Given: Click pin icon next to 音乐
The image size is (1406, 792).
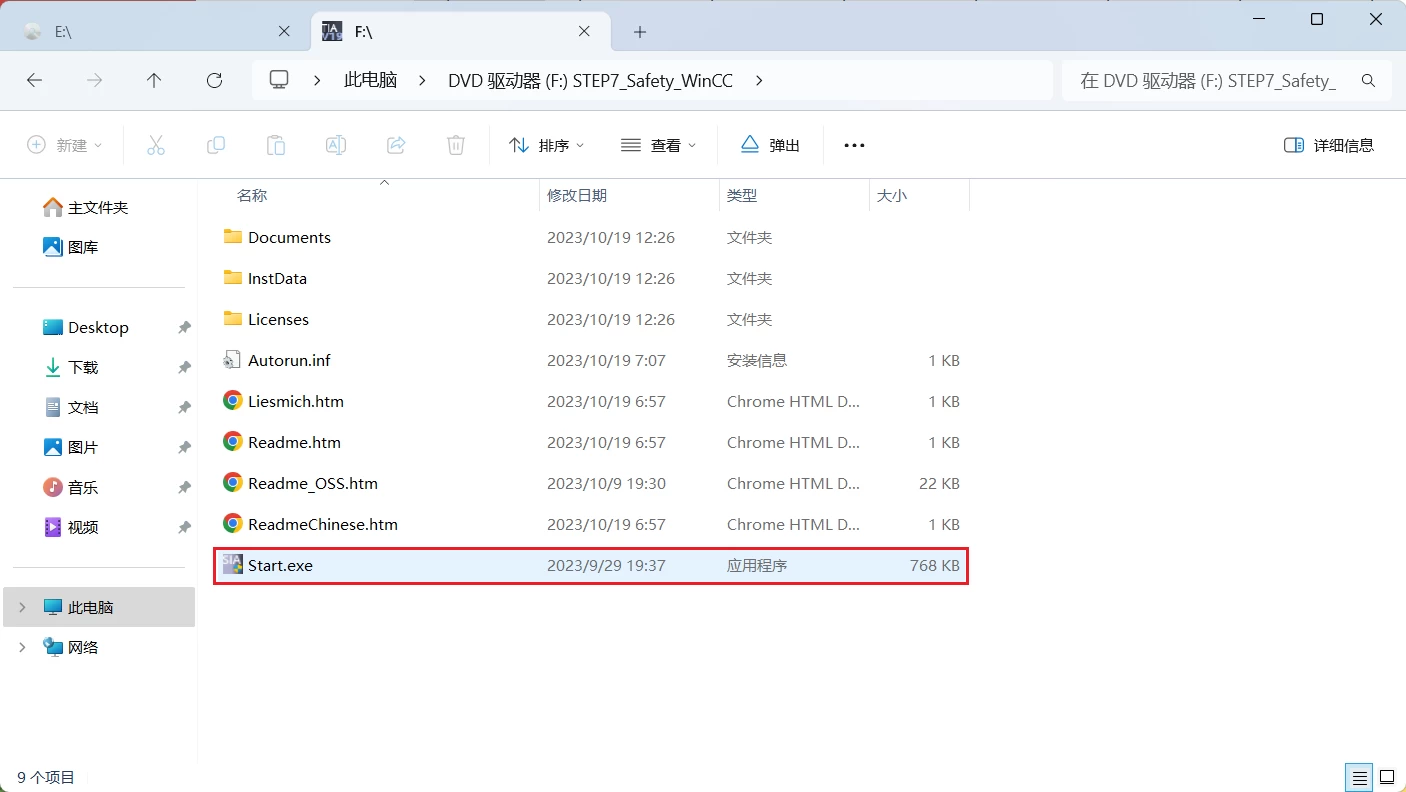Looking at the screenshot, I should click(x=184, y=487).
